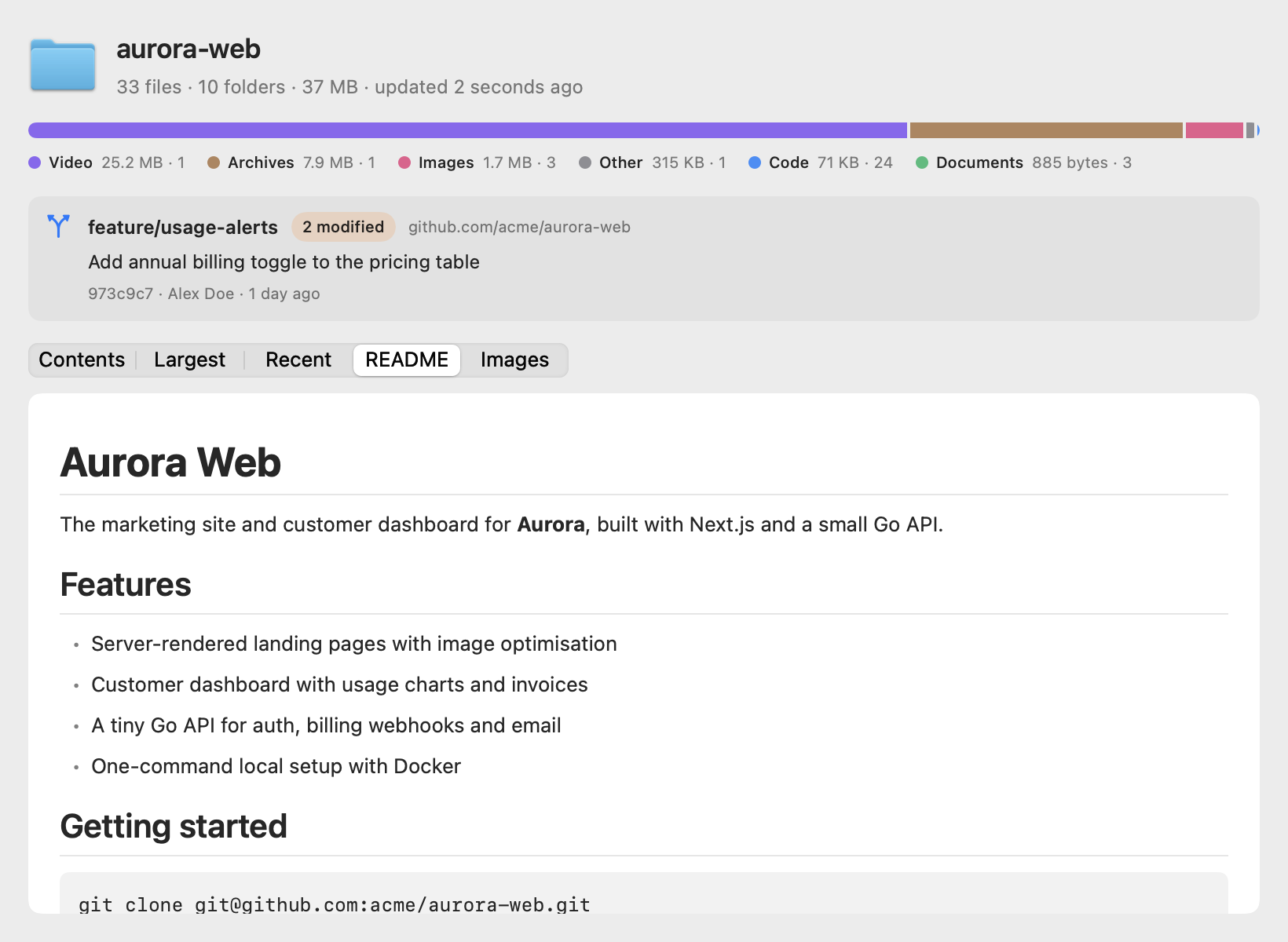Click the pink Images legend dot
The image size is (1288, 942).
click(x=404, y=162)
